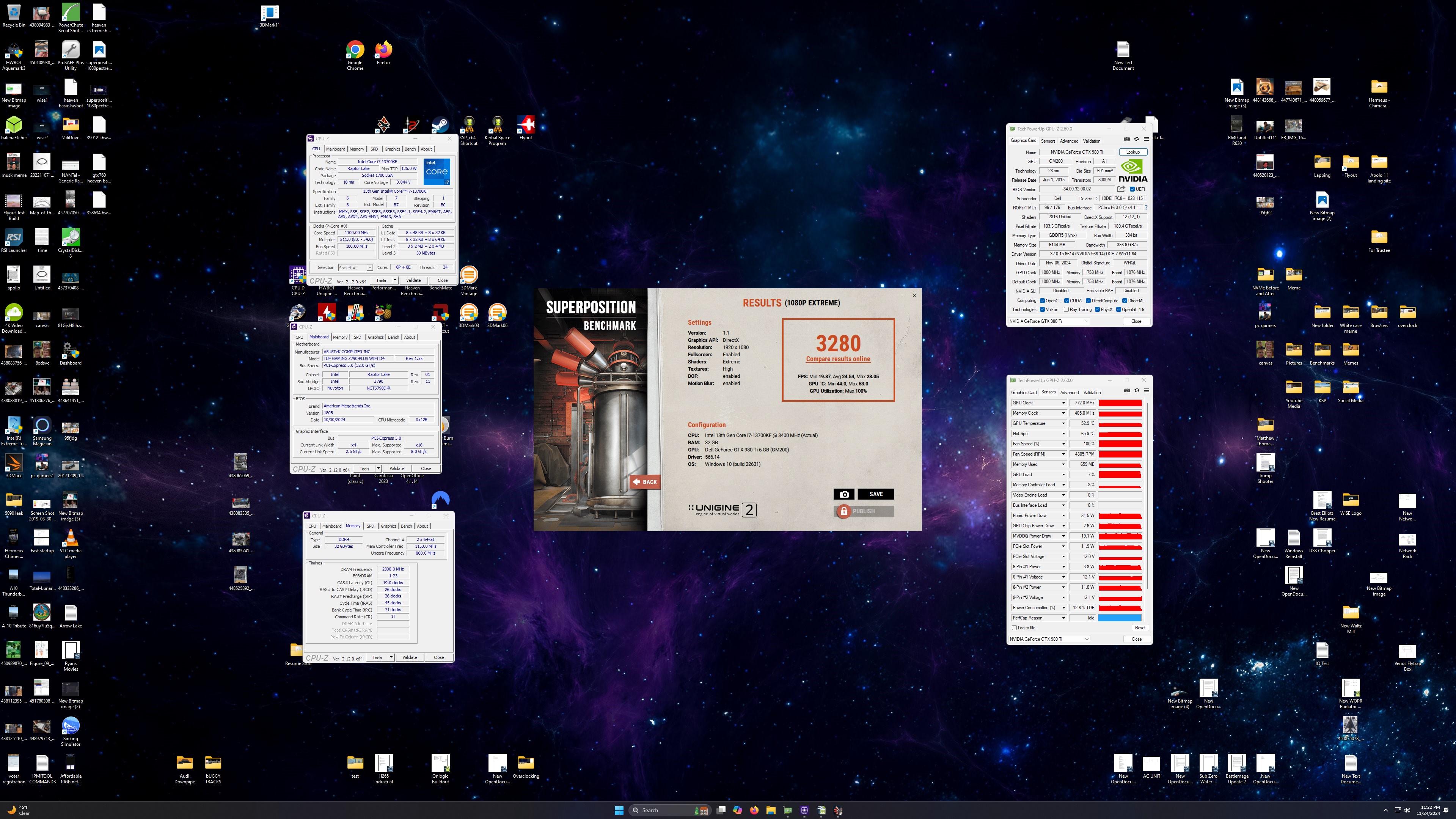Open the hamburger menu in GPU-Z Graphics Card window
Screen dimensions: 1456x819
[x=1146, y=139]
